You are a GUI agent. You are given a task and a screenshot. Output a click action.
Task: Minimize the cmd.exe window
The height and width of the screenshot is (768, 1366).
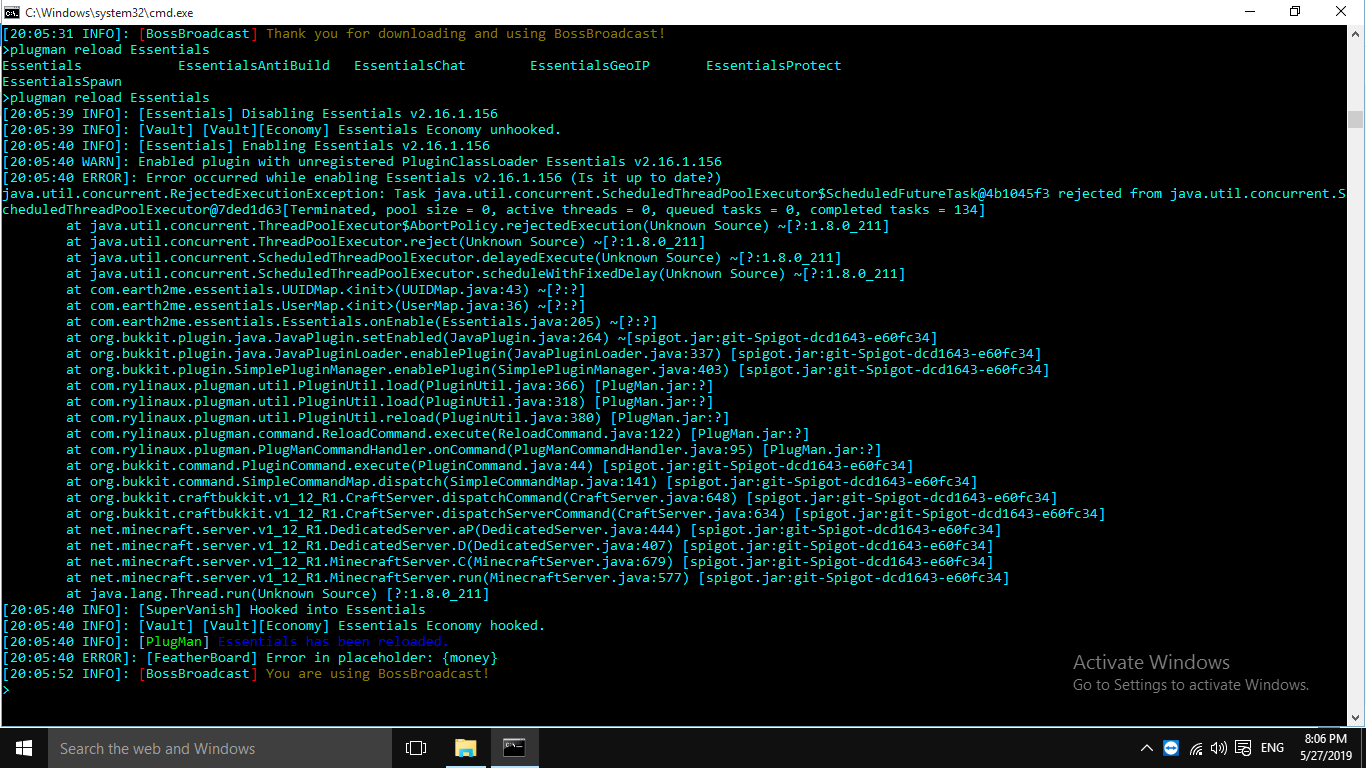tap(1250, 12)
